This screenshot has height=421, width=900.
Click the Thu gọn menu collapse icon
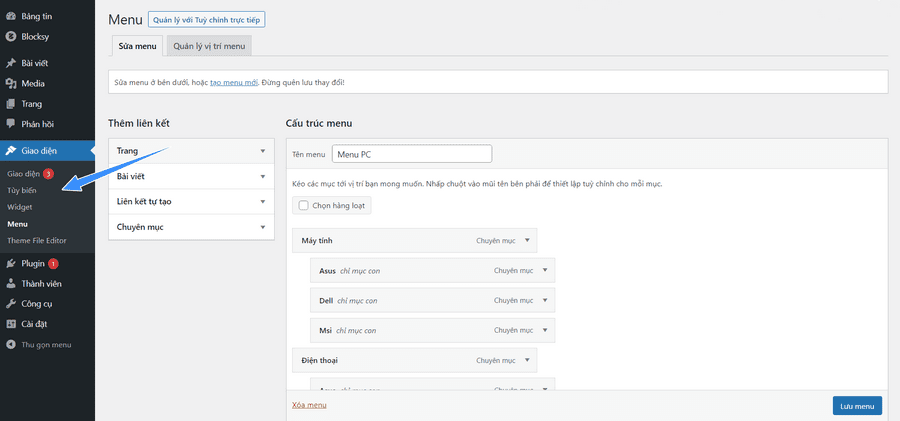(11, 345)
